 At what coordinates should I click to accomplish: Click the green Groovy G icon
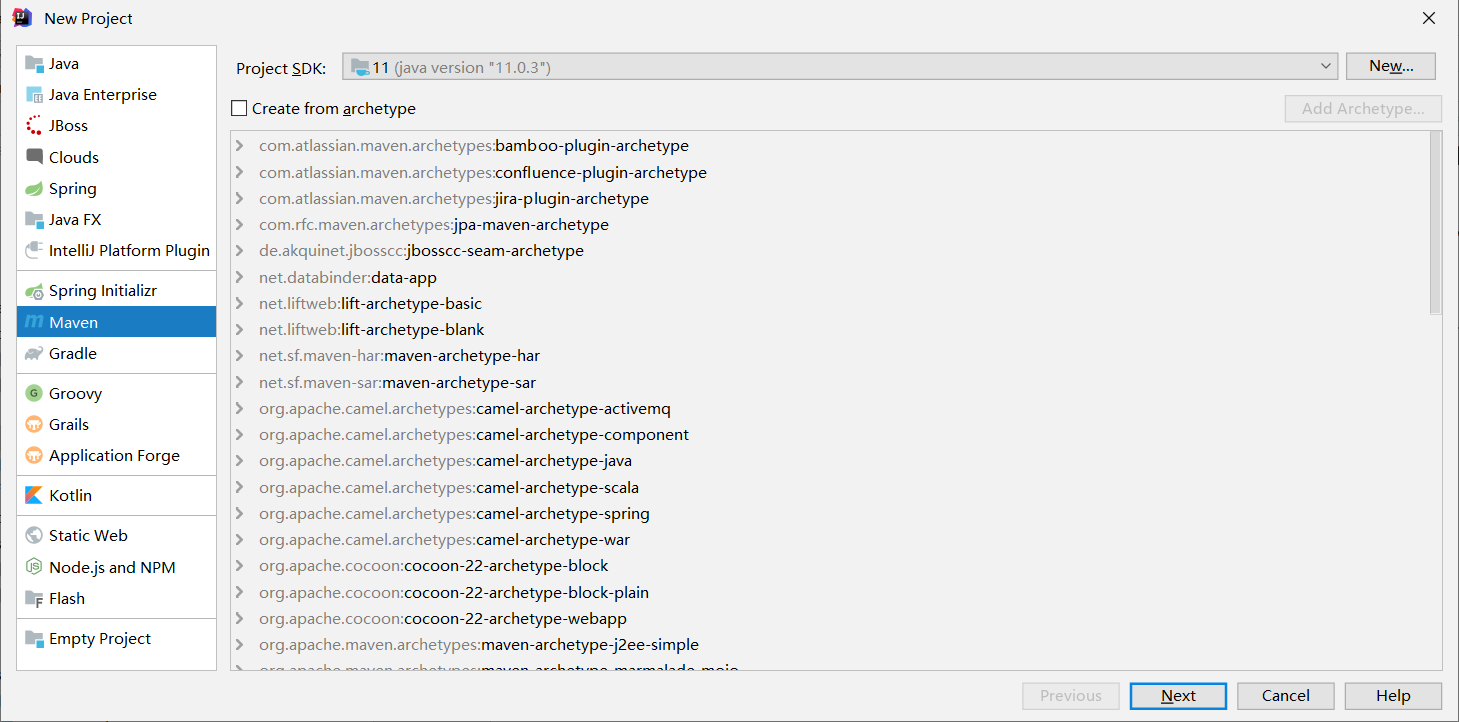click(34, 393)
